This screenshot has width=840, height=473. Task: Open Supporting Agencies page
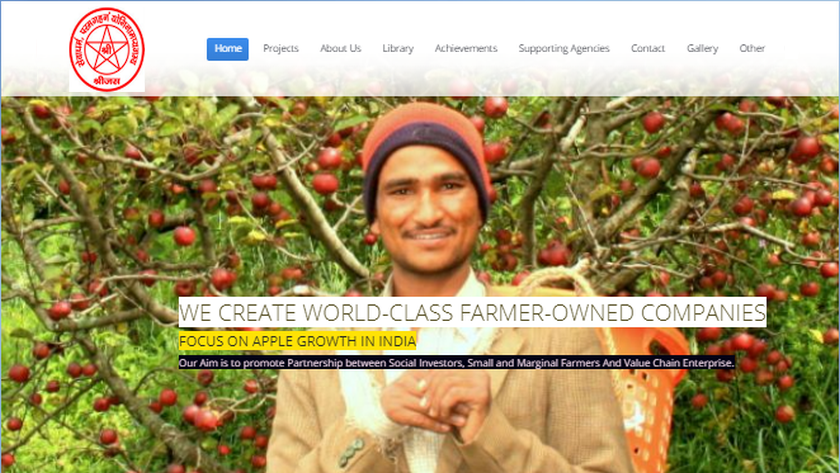tap(564, 49)
